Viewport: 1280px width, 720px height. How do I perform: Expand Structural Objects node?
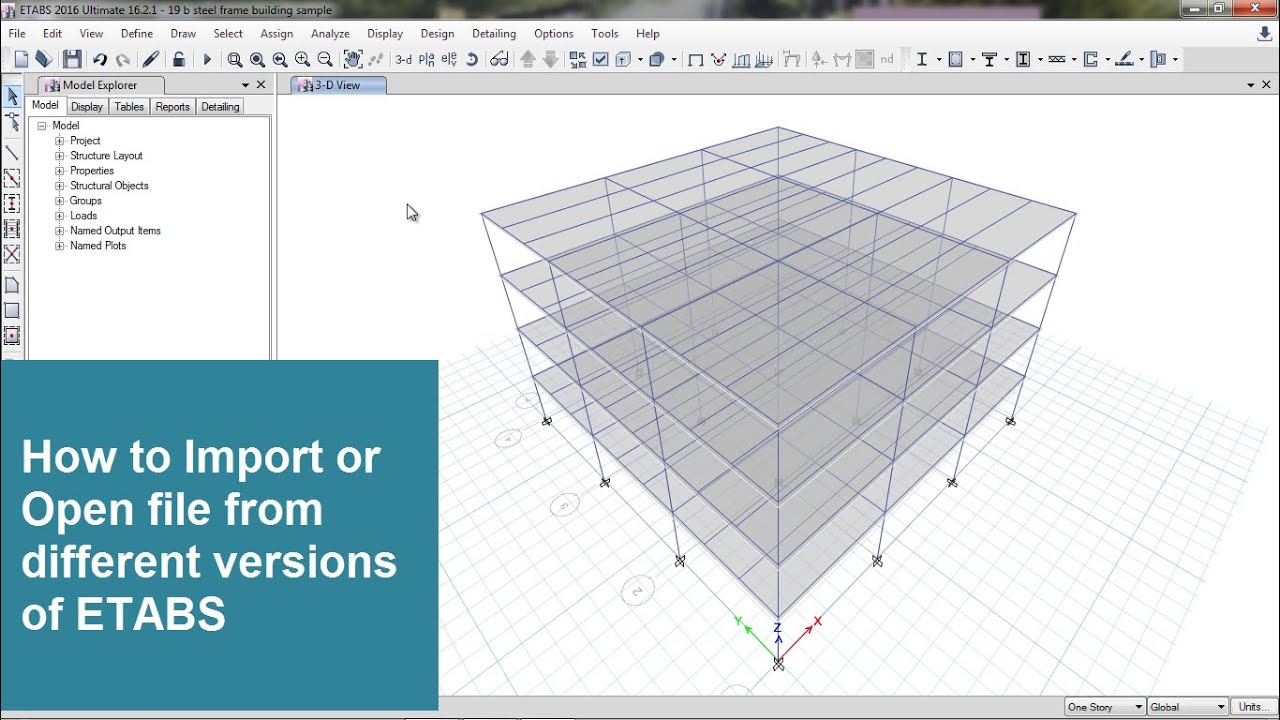(x=60, y=186)
